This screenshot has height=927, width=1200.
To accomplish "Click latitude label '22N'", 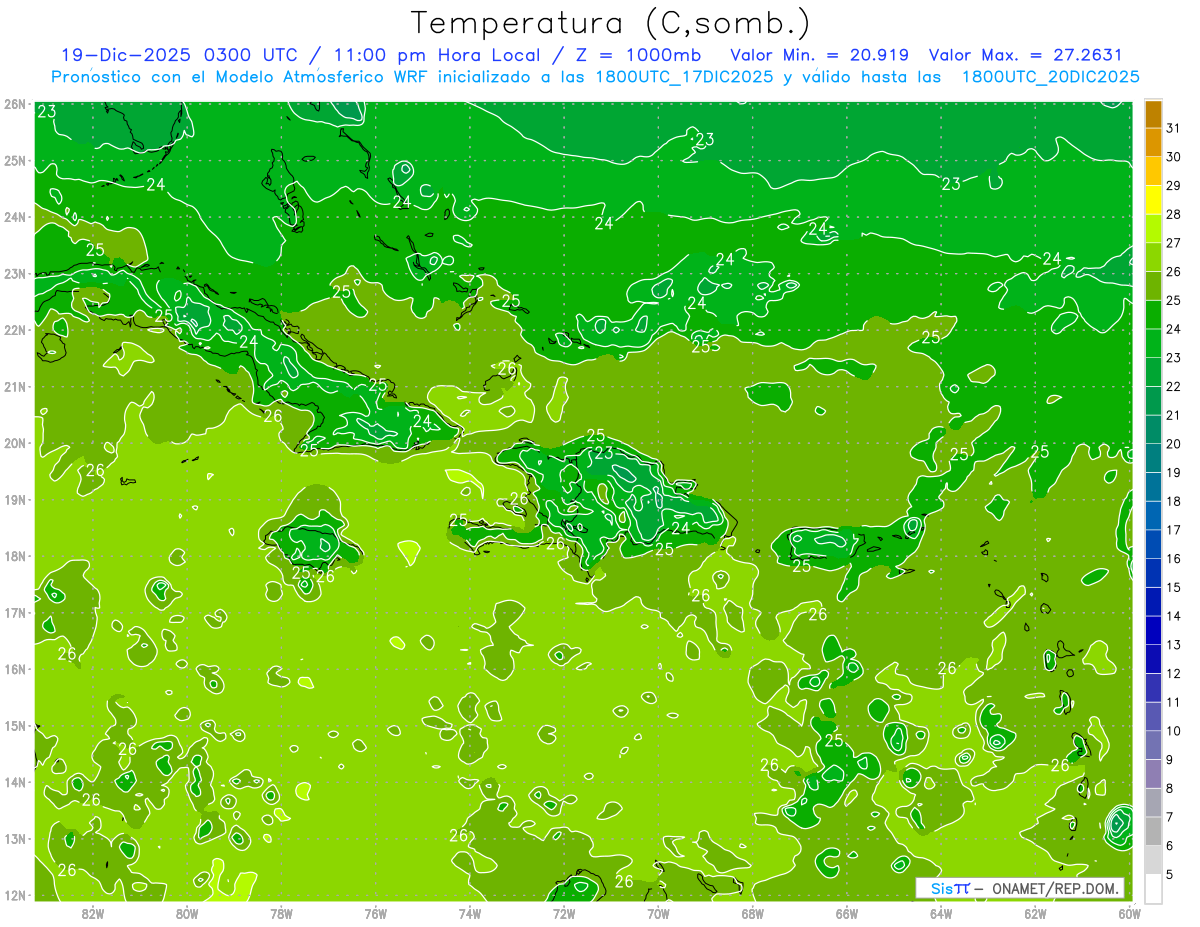I will 14,330.
